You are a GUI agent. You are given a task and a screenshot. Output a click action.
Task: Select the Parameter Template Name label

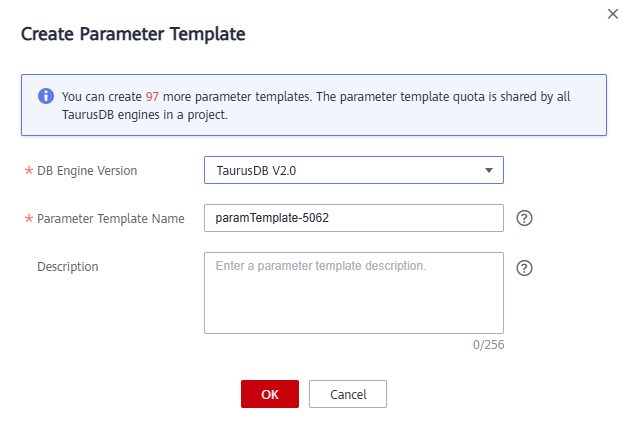pos(111,219)
